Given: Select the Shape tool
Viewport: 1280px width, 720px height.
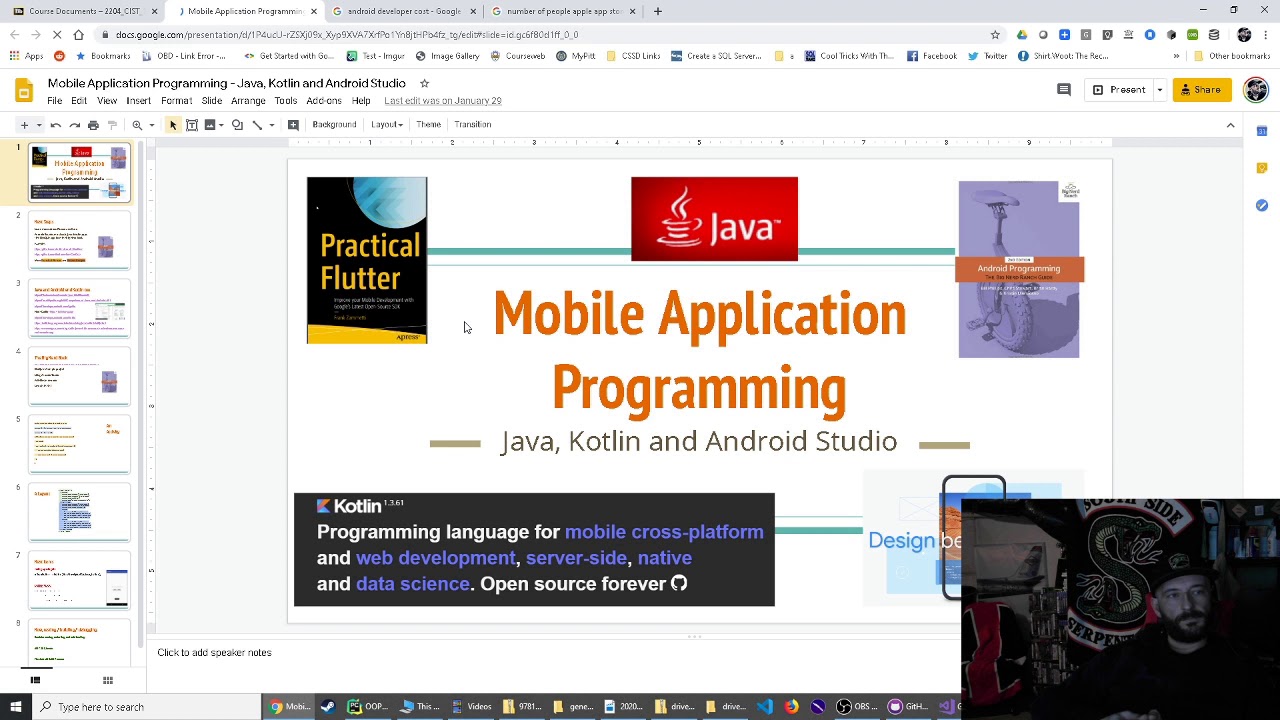Looking at the screenshot, I should tap(237, 125).
